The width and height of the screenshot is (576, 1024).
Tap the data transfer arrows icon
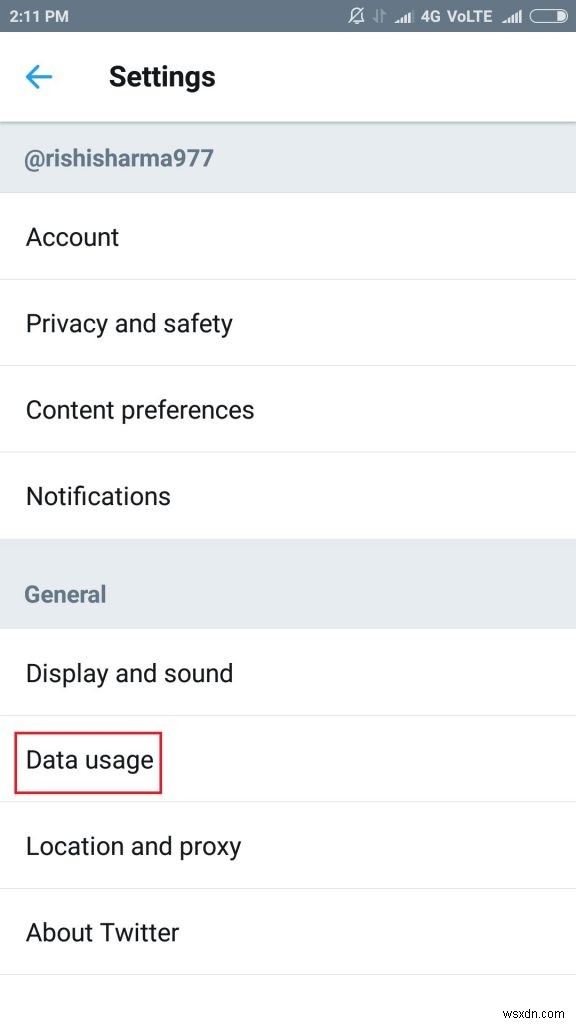coord(381,15)
